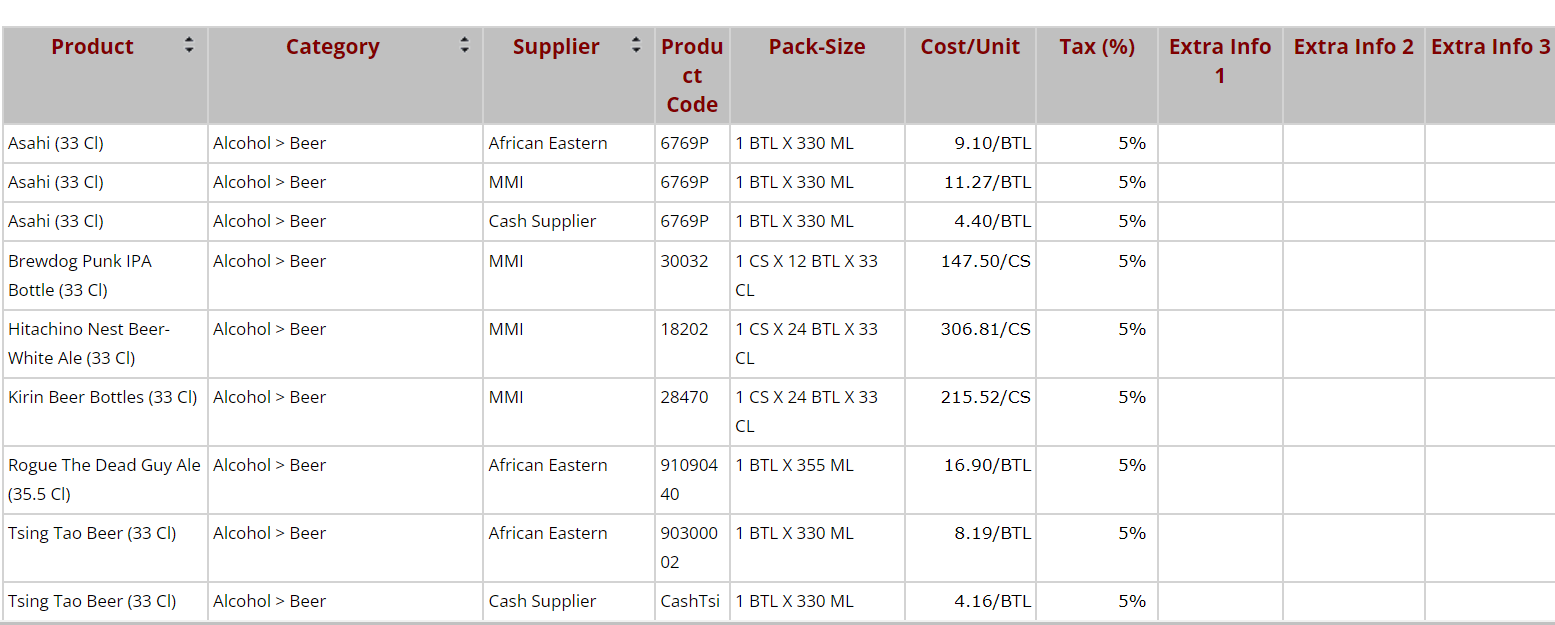
Task: Click the Cost/Unit column header
Action: pos(970,47)
